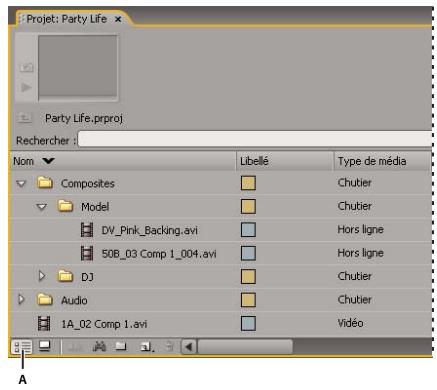Click the preview thumbnail viewer area
The width and height of the screenshot is (437, 390).
pos(78,67)
